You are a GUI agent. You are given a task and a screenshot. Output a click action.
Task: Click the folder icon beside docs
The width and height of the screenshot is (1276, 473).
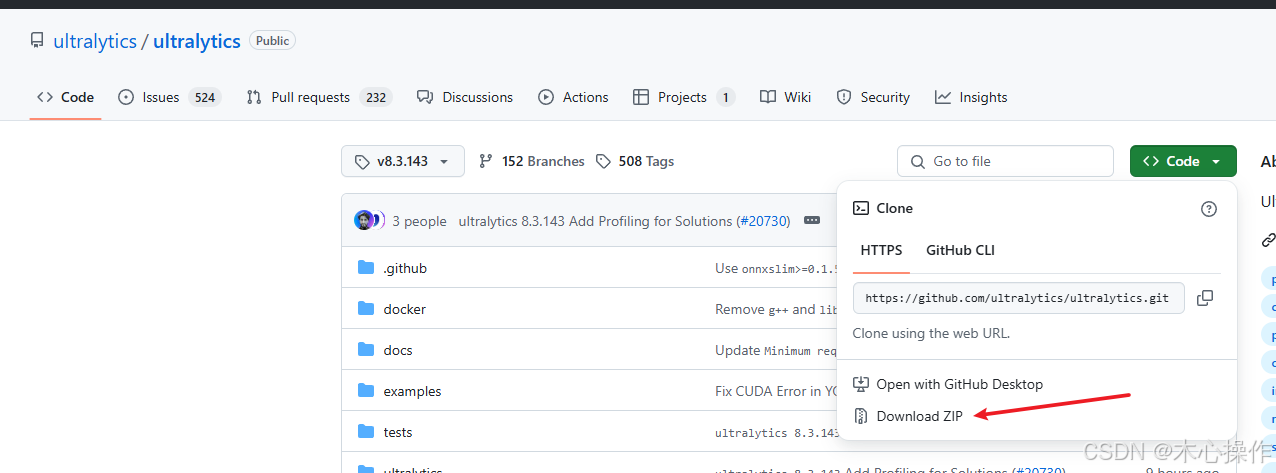(x=365, y=350)
